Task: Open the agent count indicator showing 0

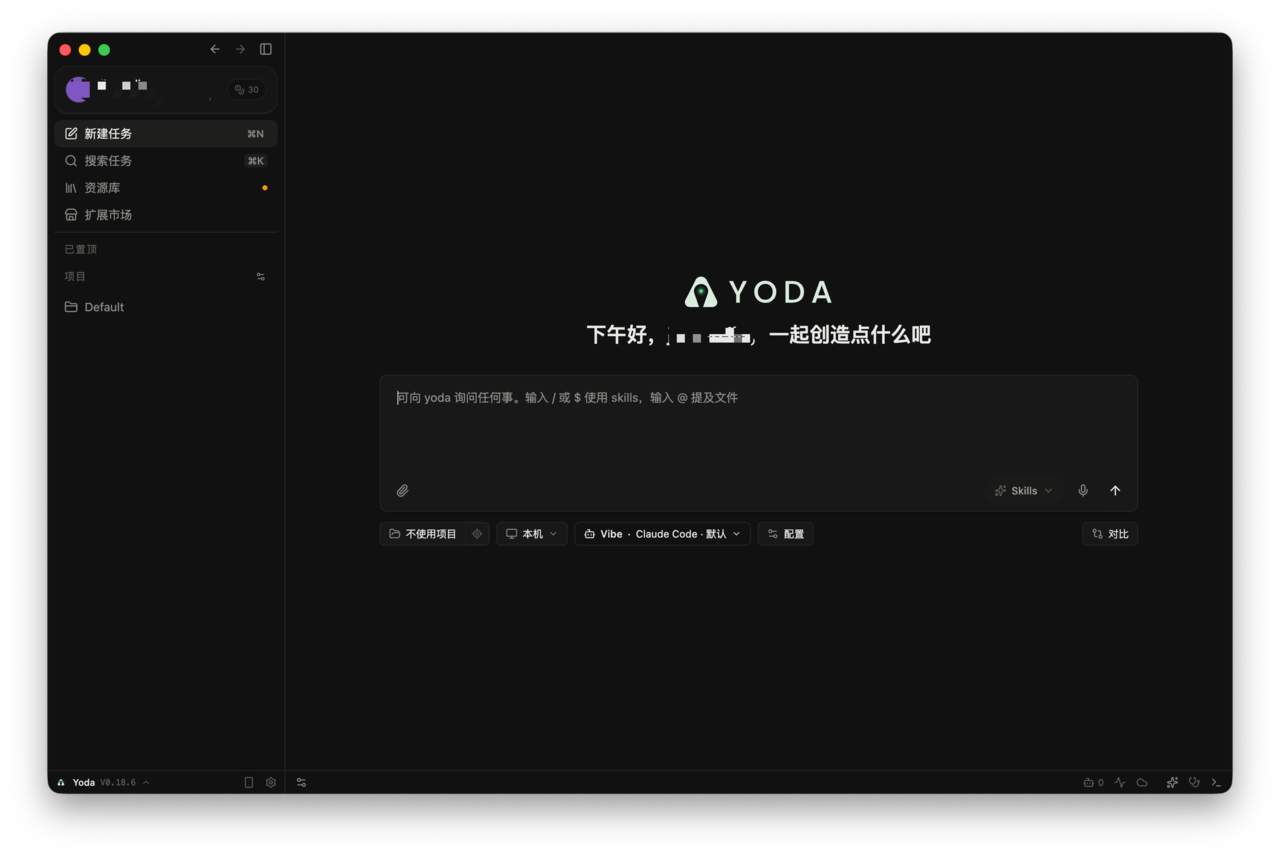Action: coord(1094,783)
